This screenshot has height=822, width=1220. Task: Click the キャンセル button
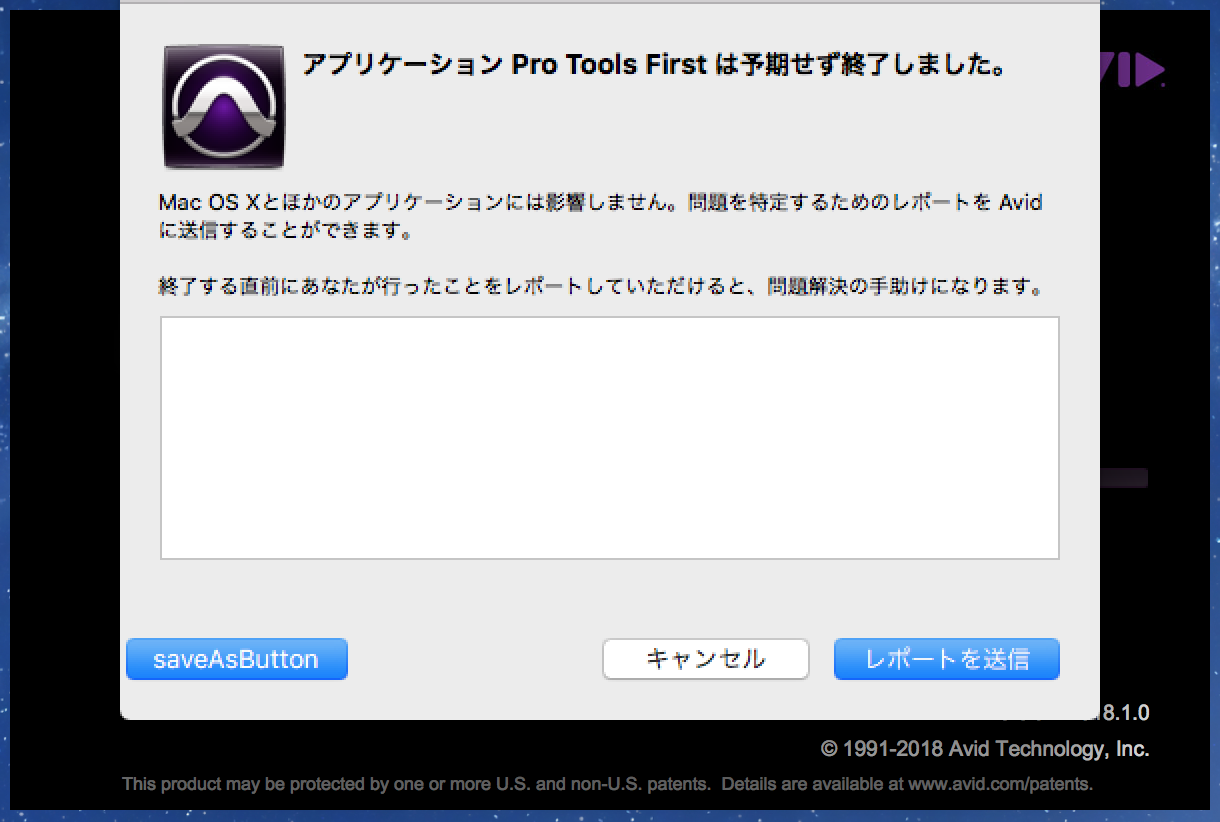coord(706,659)
